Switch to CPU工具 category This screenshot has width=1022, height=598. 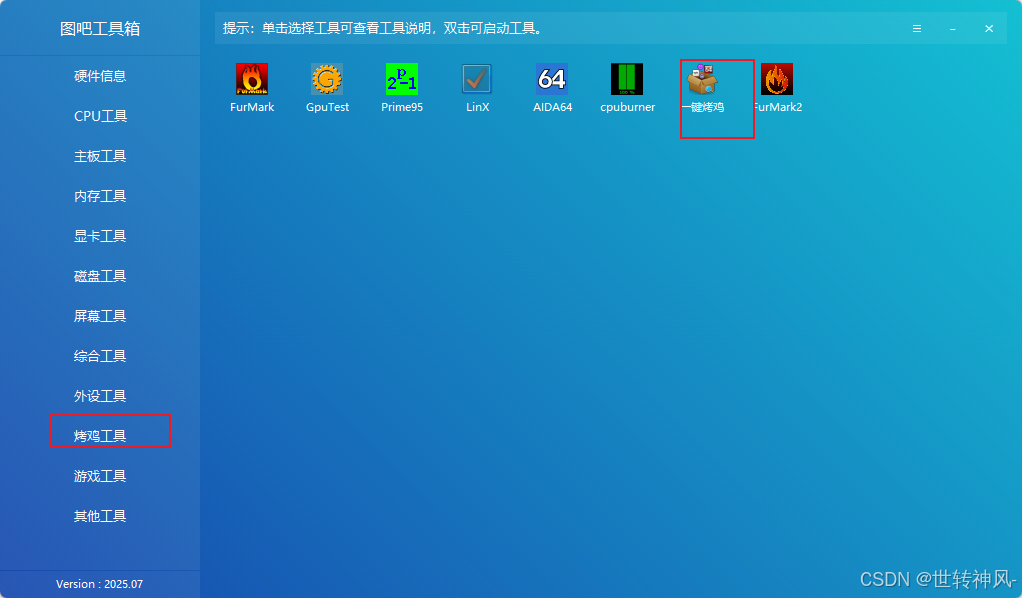100,116
